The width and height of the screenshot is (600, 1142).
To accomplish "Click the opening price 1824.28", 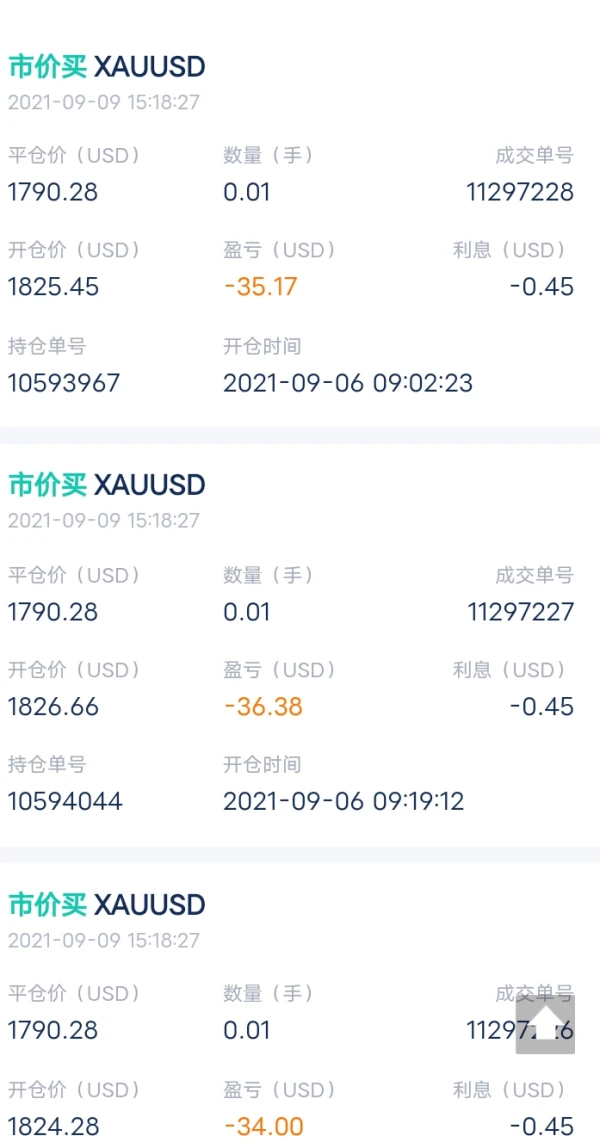I will [x=54, y=1126].
